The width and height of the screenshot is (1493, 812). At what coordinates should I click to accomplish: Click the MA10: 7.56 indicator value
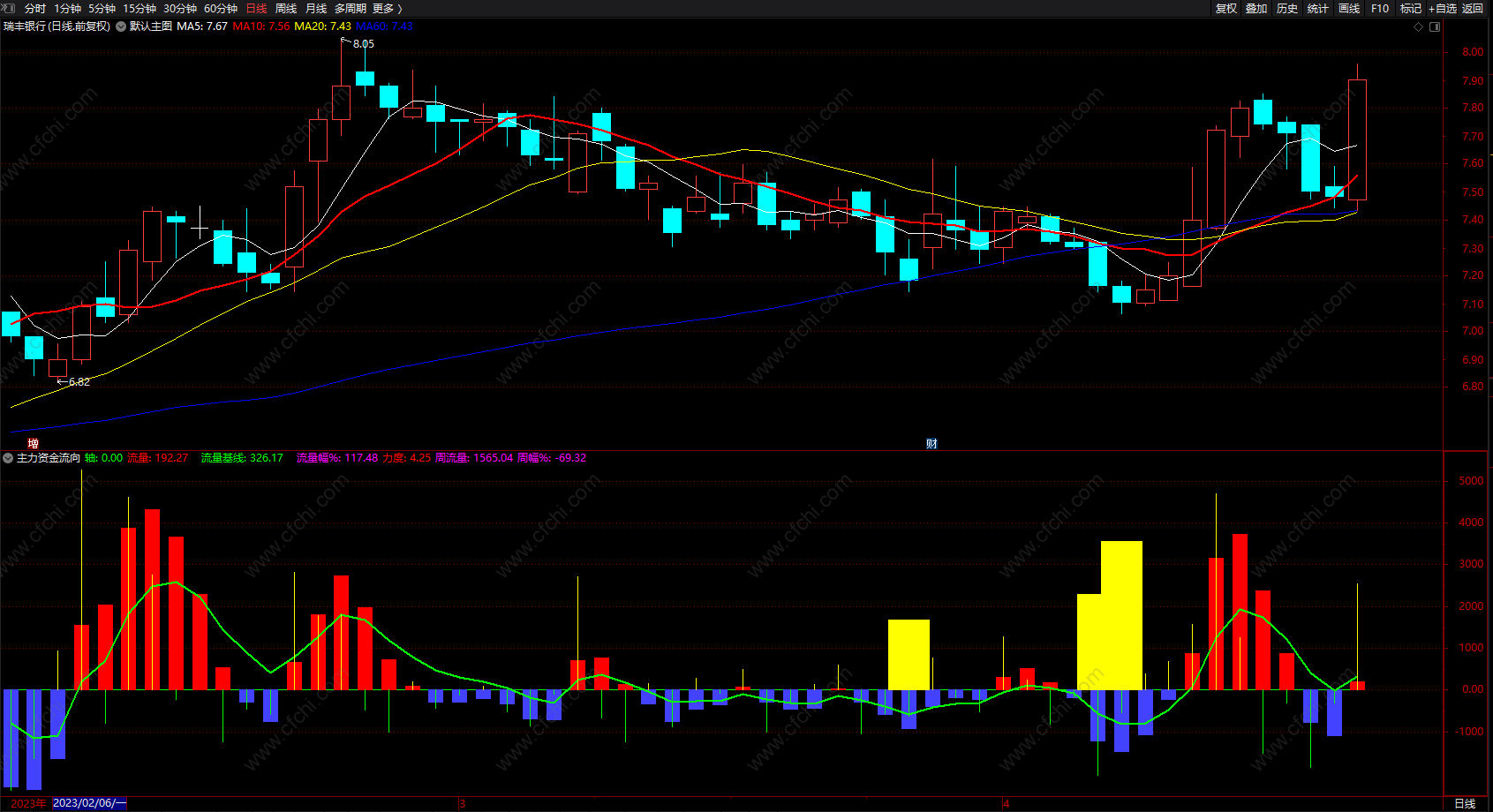(x=261, y=26)
